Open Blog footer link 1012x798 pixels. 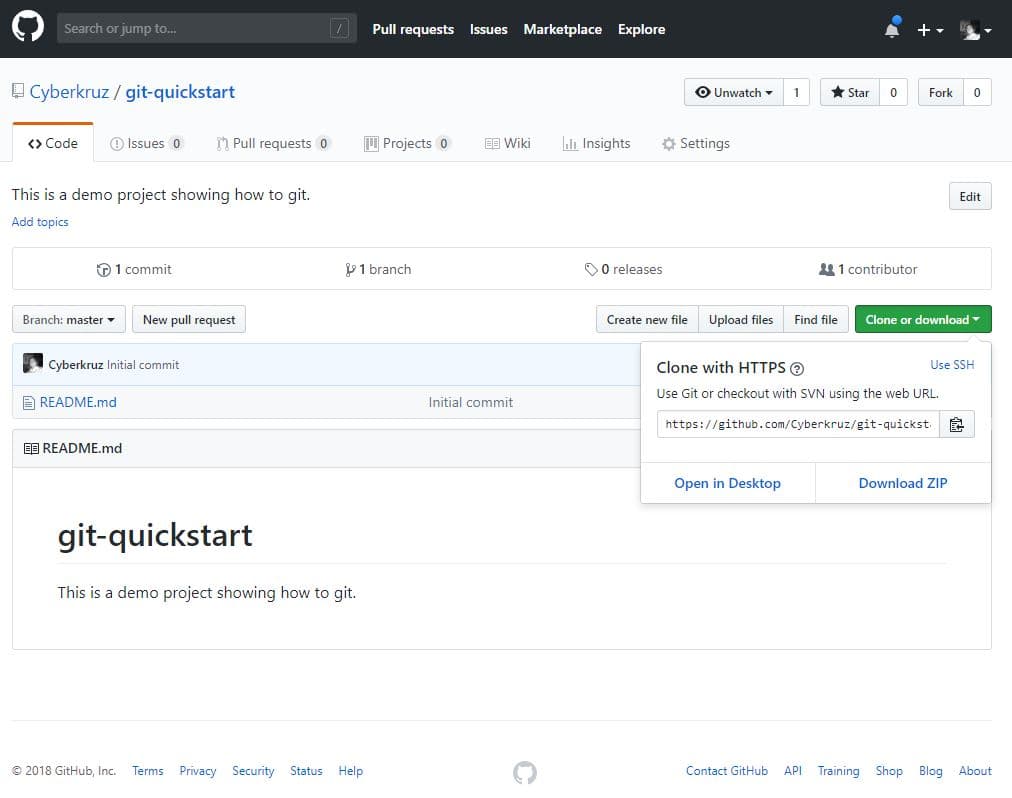click(x=930, y=770)
